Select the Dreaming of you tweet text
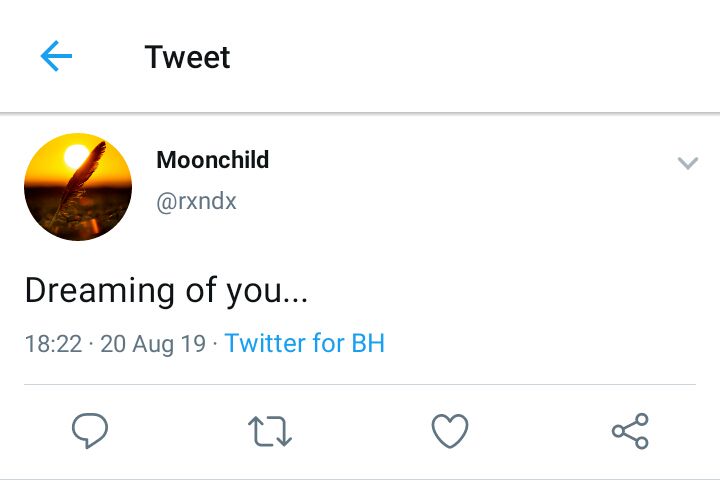 166,291
